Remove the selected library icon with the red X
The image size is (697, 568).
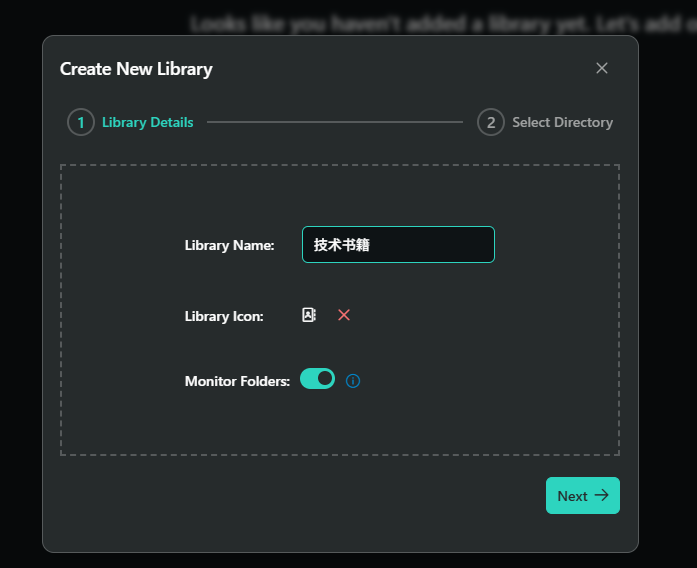pos(344,315)
